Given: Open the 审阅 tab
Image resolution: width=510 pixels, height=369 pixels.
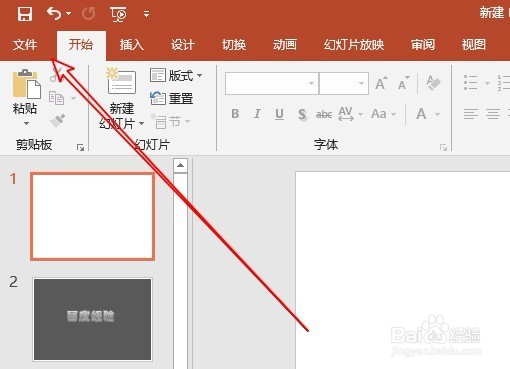Looking at the screenshot, I should (x=423, y=45).
